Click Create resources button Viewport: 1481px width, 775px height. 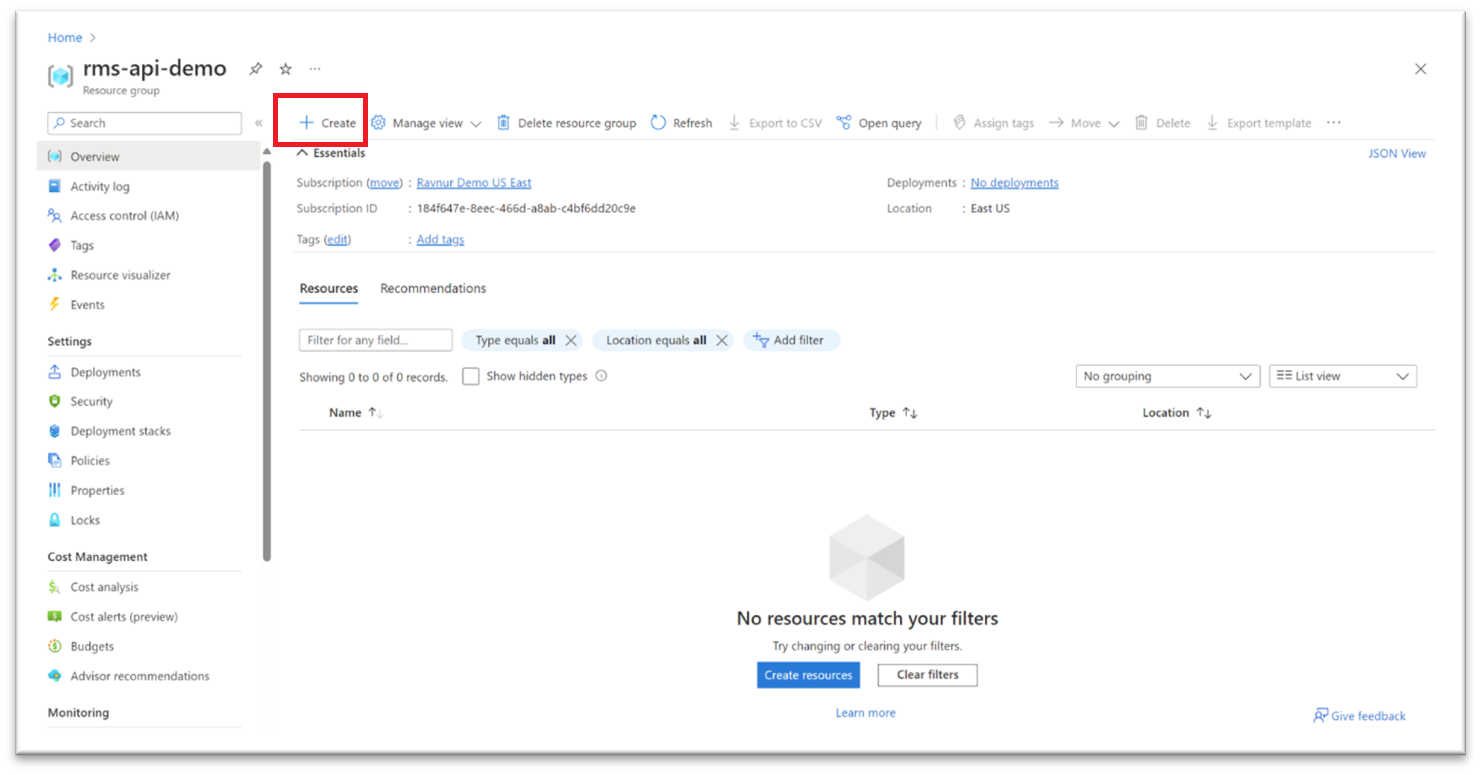pyautogui.click(x=808, y=675)
